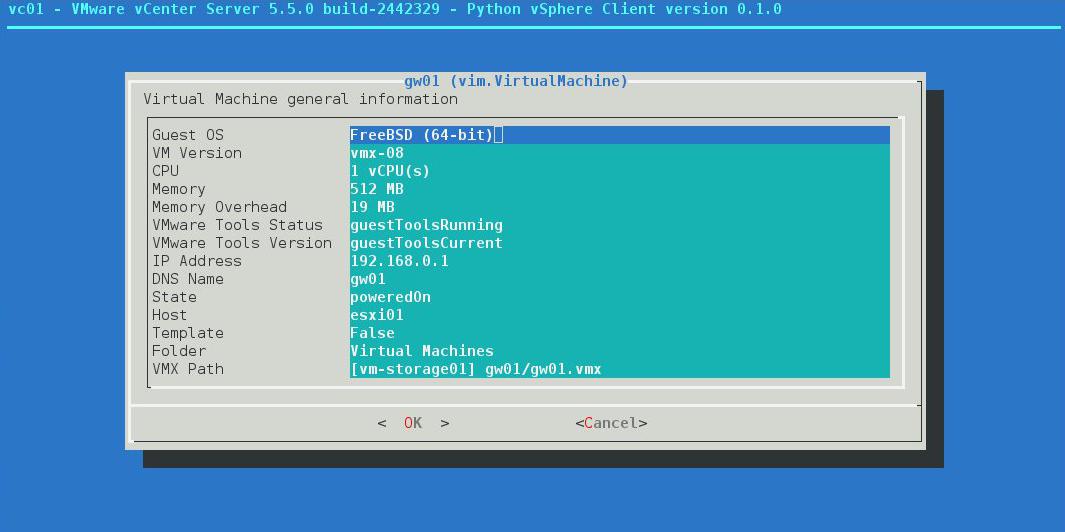Click the Folder label
The image size is (1065, 532).
[x=179, y=351]
